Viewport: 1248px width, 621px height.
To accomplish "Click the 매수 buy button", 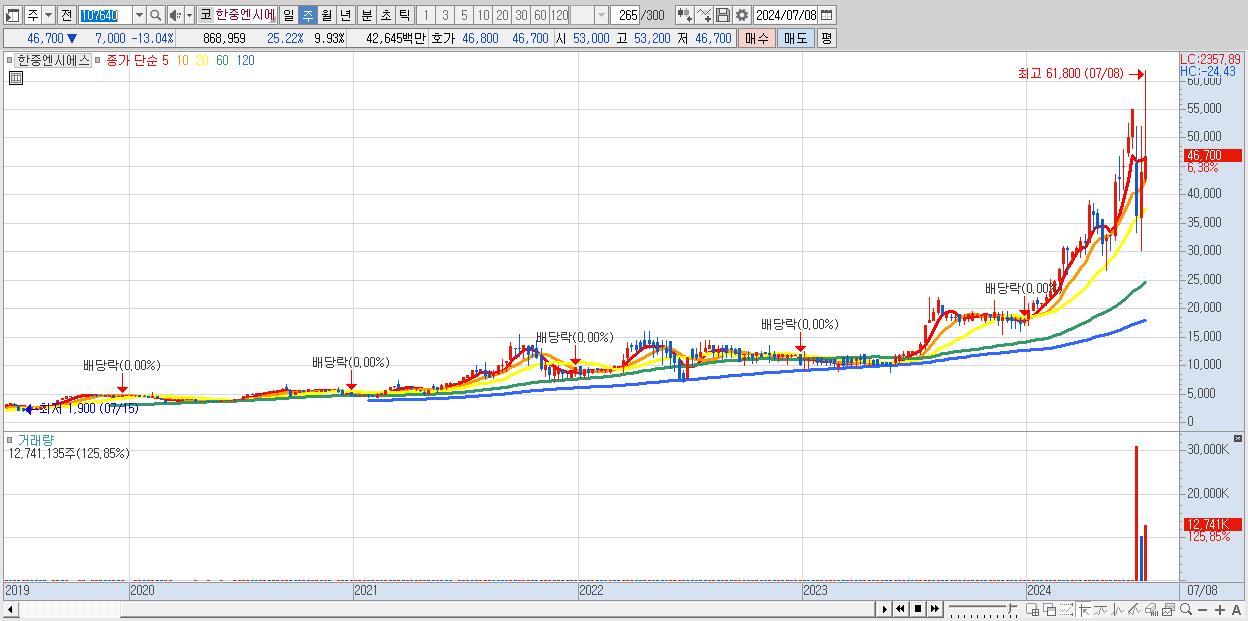I will click(x=756, y=38).
